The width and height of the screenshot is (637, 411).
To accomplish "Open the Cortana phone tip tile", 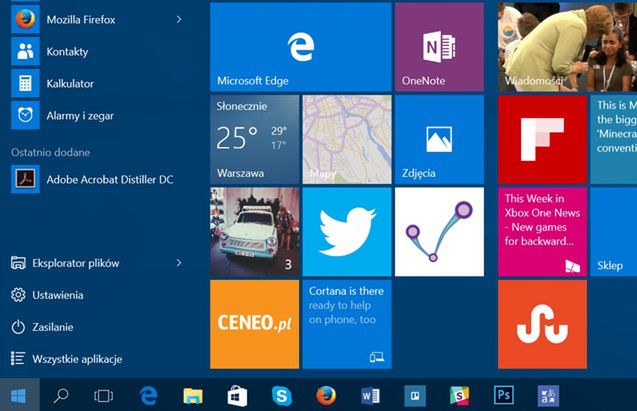I will point(347,324).
